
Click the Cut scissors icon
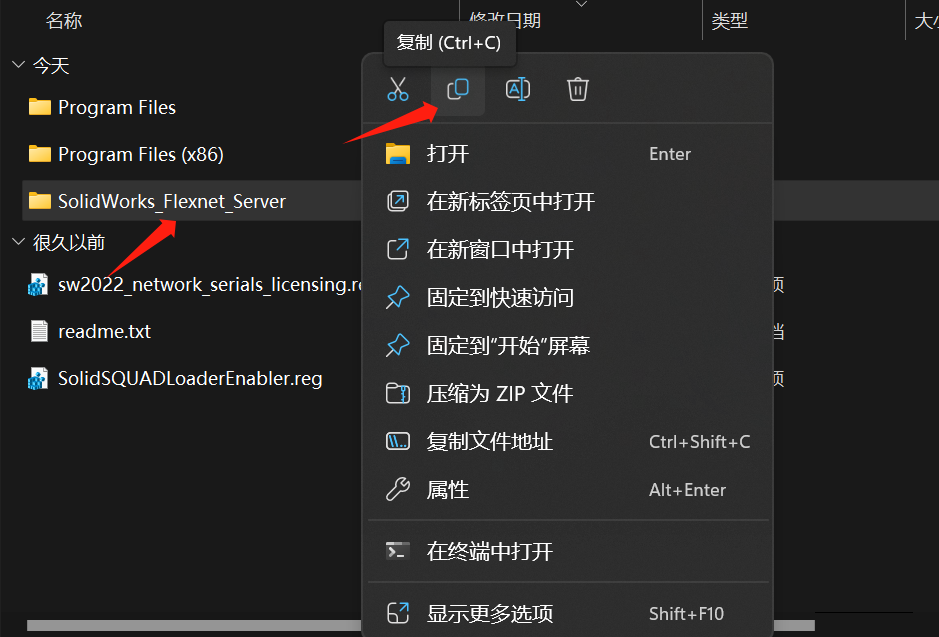tap(398, 89)
